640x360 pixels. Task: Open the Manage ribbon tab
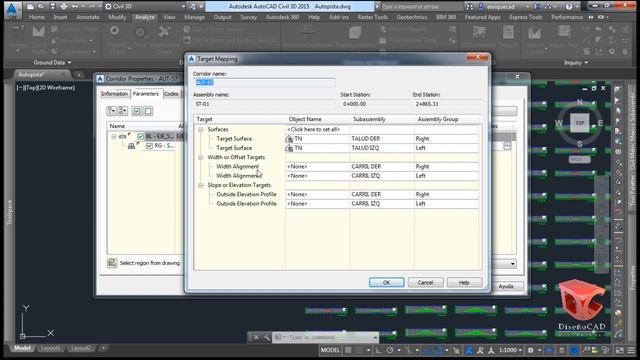tap(194, 17)
